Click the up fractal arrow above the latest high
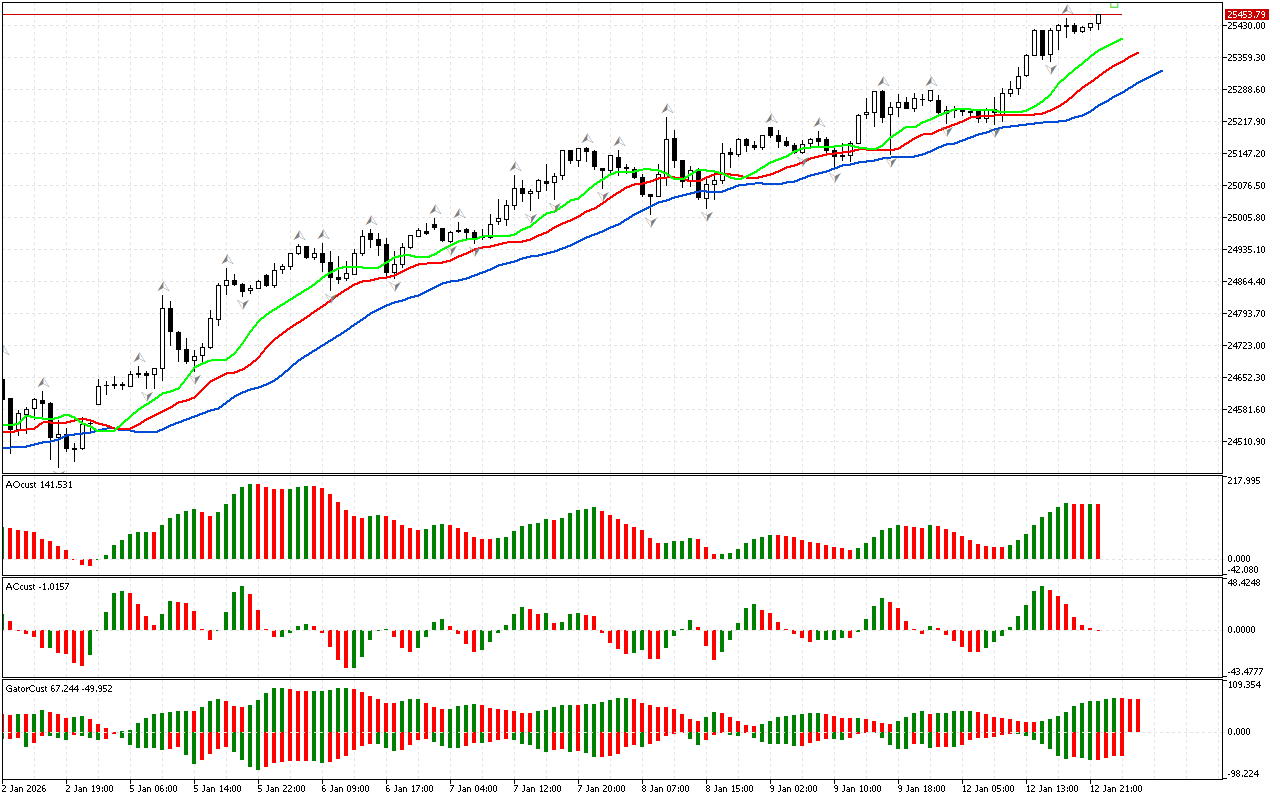The height and width of the screenshot is (800, 1280). [1067, 9]
